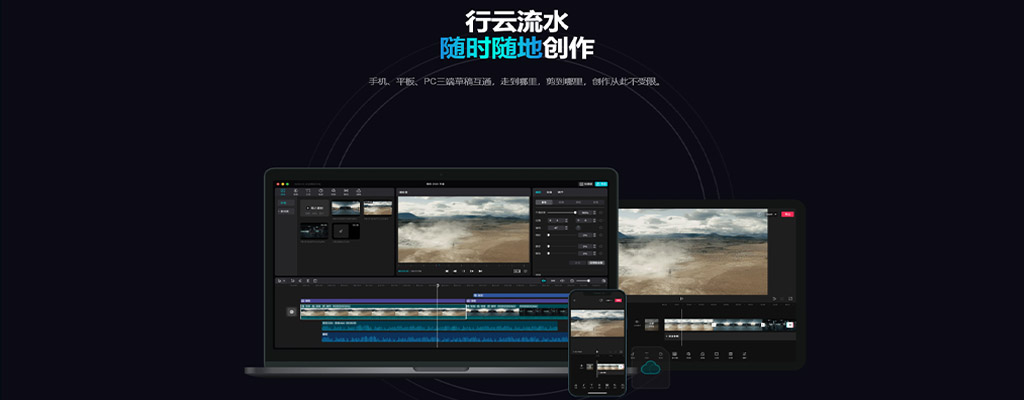The image size is (1024, 400).
Task: Click the red Export button on tablet
Action: pos(788,214)
